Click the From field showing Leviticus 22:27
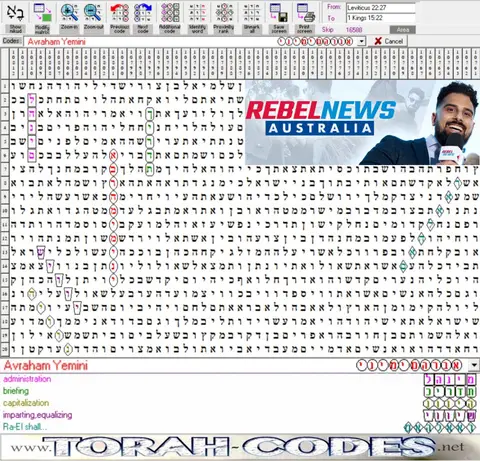 (381, 8)
